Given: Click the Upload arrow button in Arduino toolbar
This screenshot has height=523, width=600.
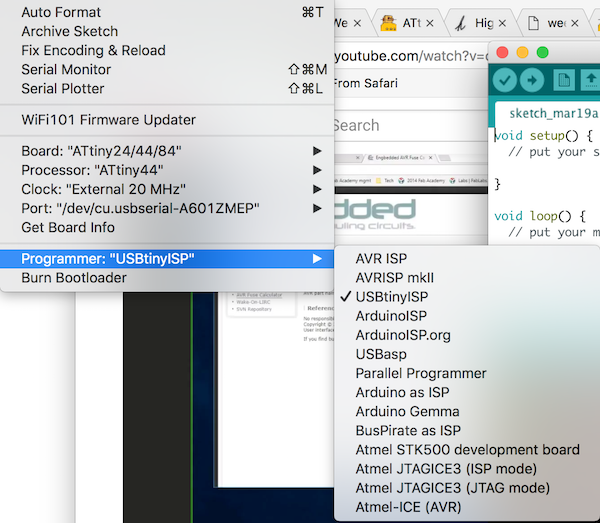Looking at the screenshot, I should [532, 80].
